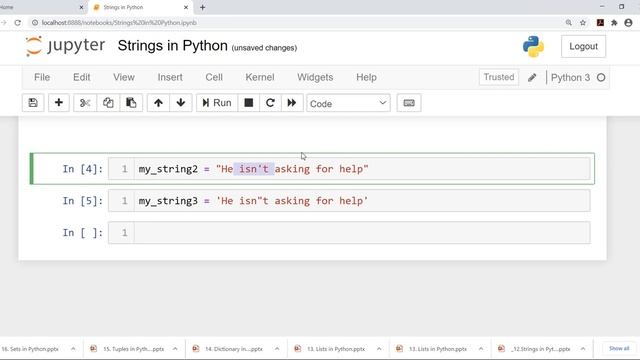Screen dimensions: 640x360
Task: Move the selected cell down with the arrow icon
Action: (x=181, y=103)
